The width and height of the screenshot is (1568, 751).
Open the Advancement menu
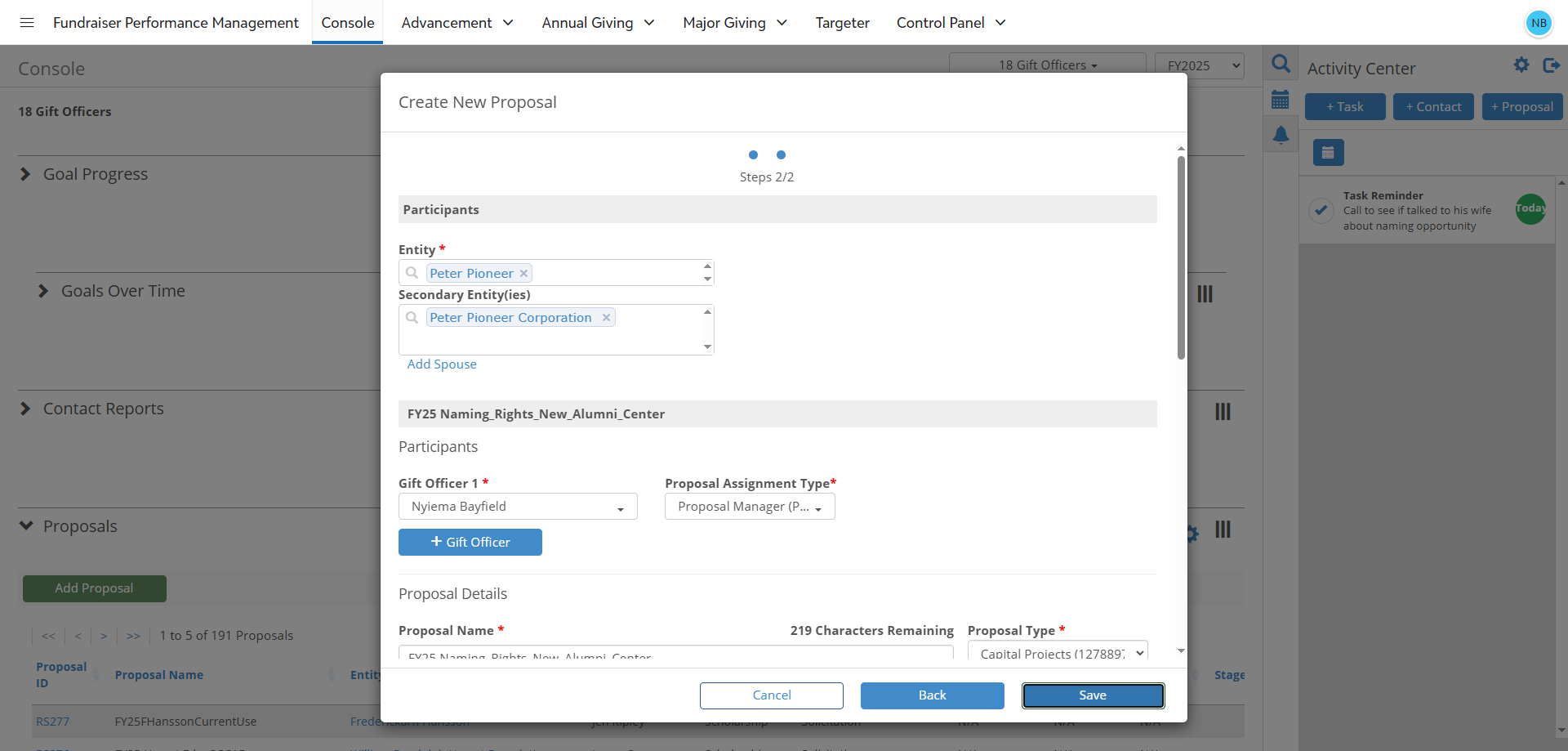point(457,23)
